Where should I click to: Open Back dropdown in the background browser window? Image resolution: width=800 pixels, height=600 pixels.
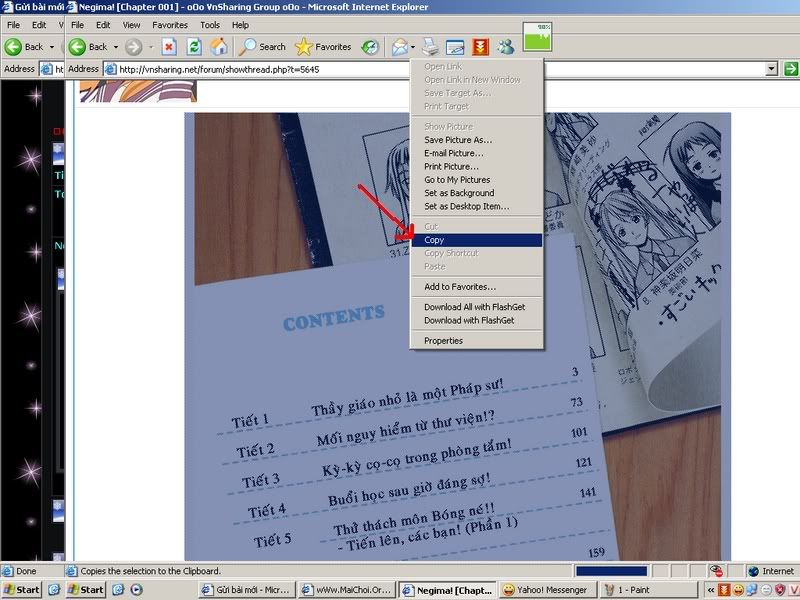click(x=52, y=47)
